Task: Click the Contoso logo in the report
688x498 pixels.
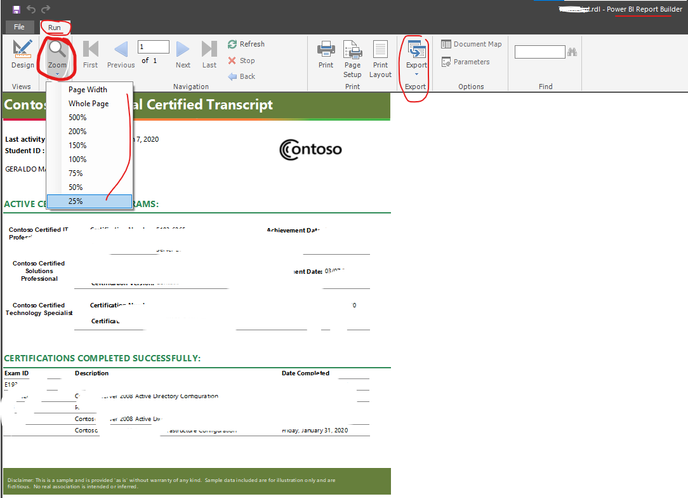Action: 311,150
